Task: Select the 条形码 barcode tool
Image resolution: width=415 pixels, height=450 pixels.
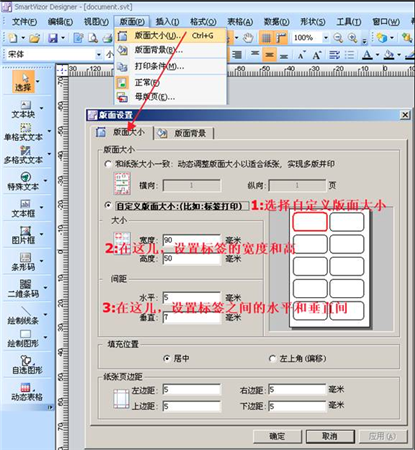Action: tap(23, 262)
